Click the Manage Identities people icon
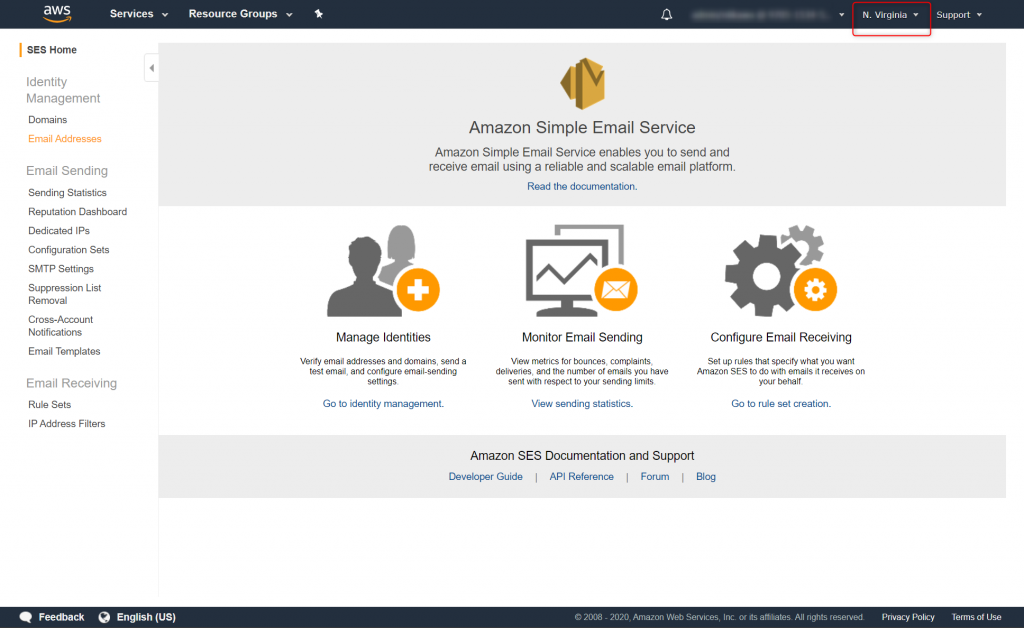 383,271
